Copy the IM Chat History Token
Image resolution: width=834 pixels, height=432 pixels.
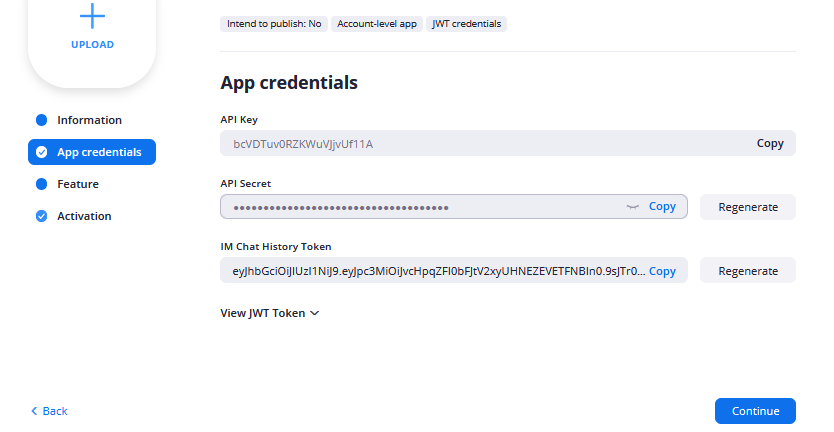point(662,271)
